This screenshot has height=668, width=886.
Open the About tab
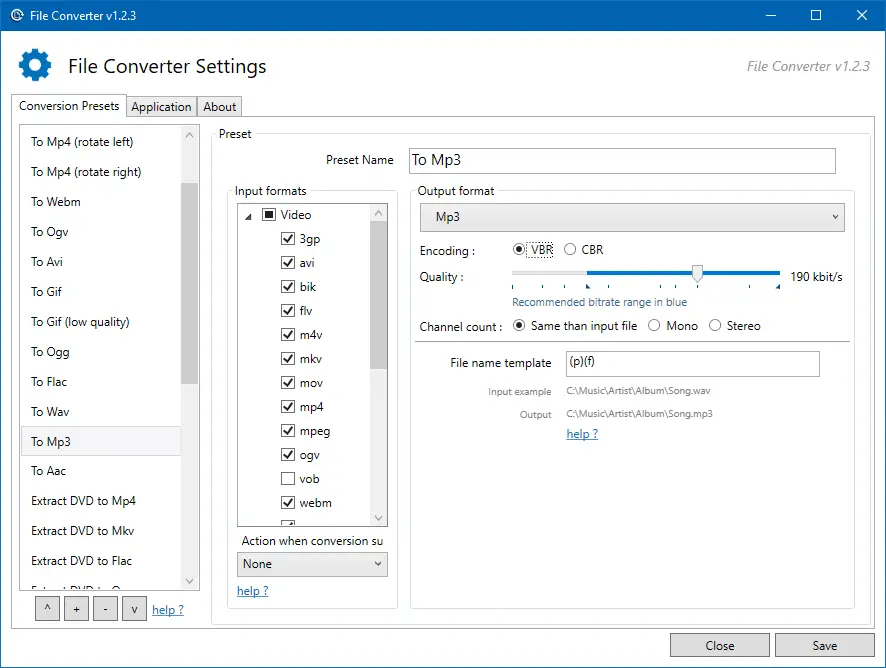[x=219, y=106]
